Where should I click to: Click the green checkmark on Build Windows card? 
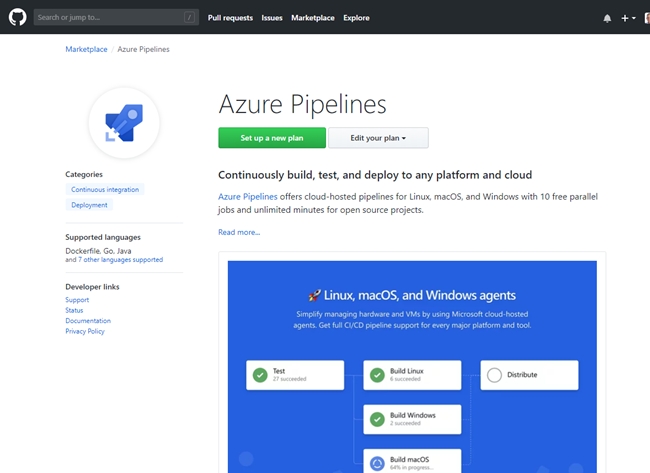click(x=377, y=419)
